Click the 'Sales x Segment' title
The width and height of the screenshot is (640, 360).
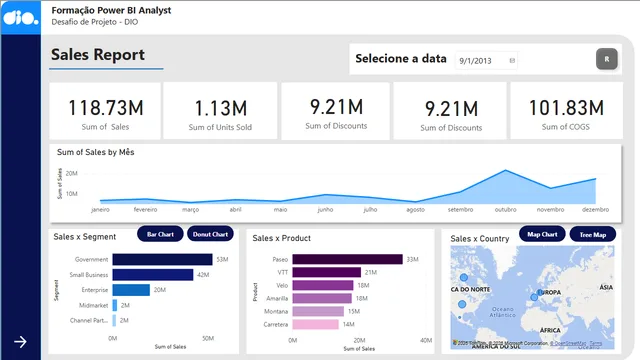(84, 237)
